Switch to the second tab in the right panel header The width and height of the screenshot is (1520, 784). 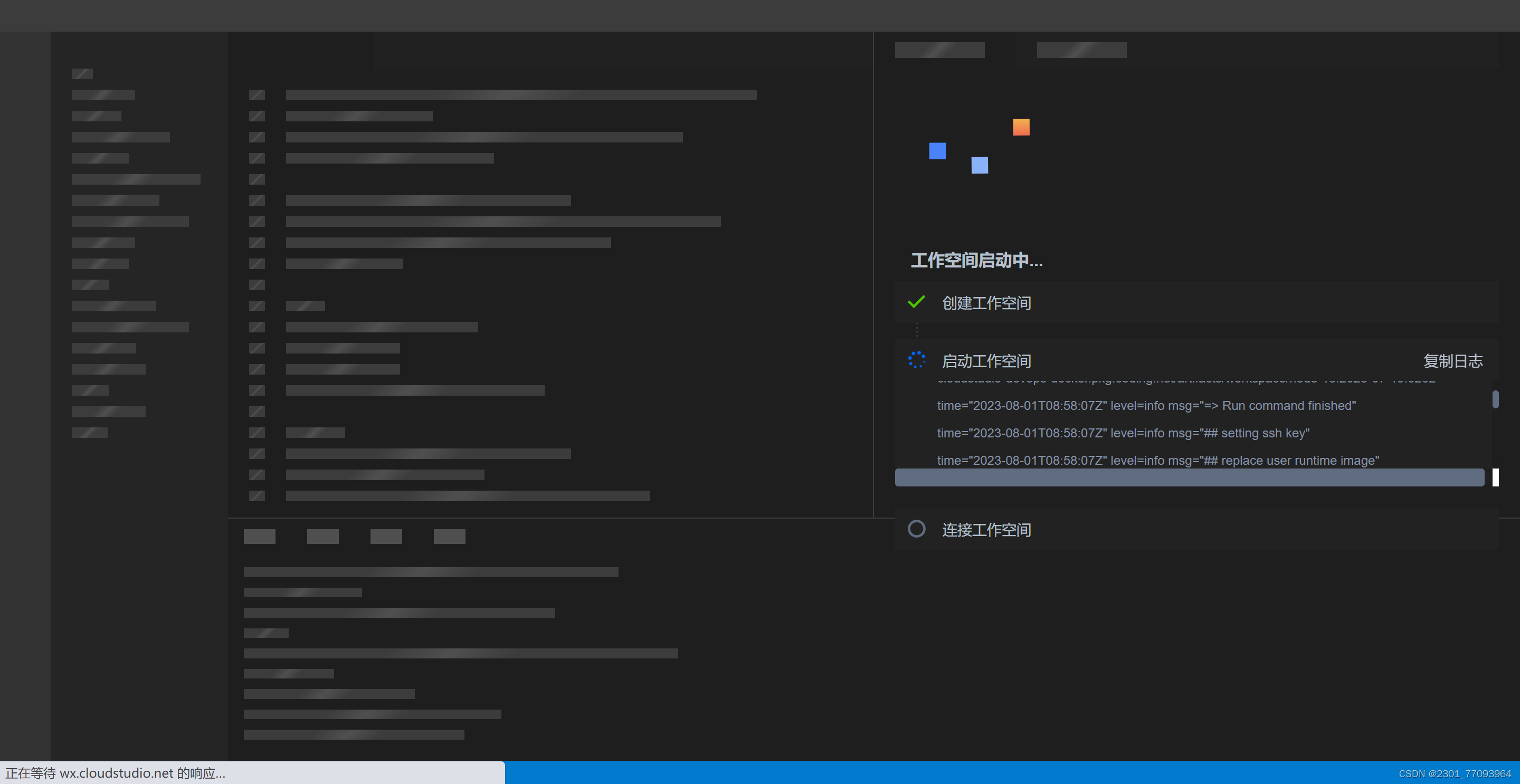[1081, 50]
